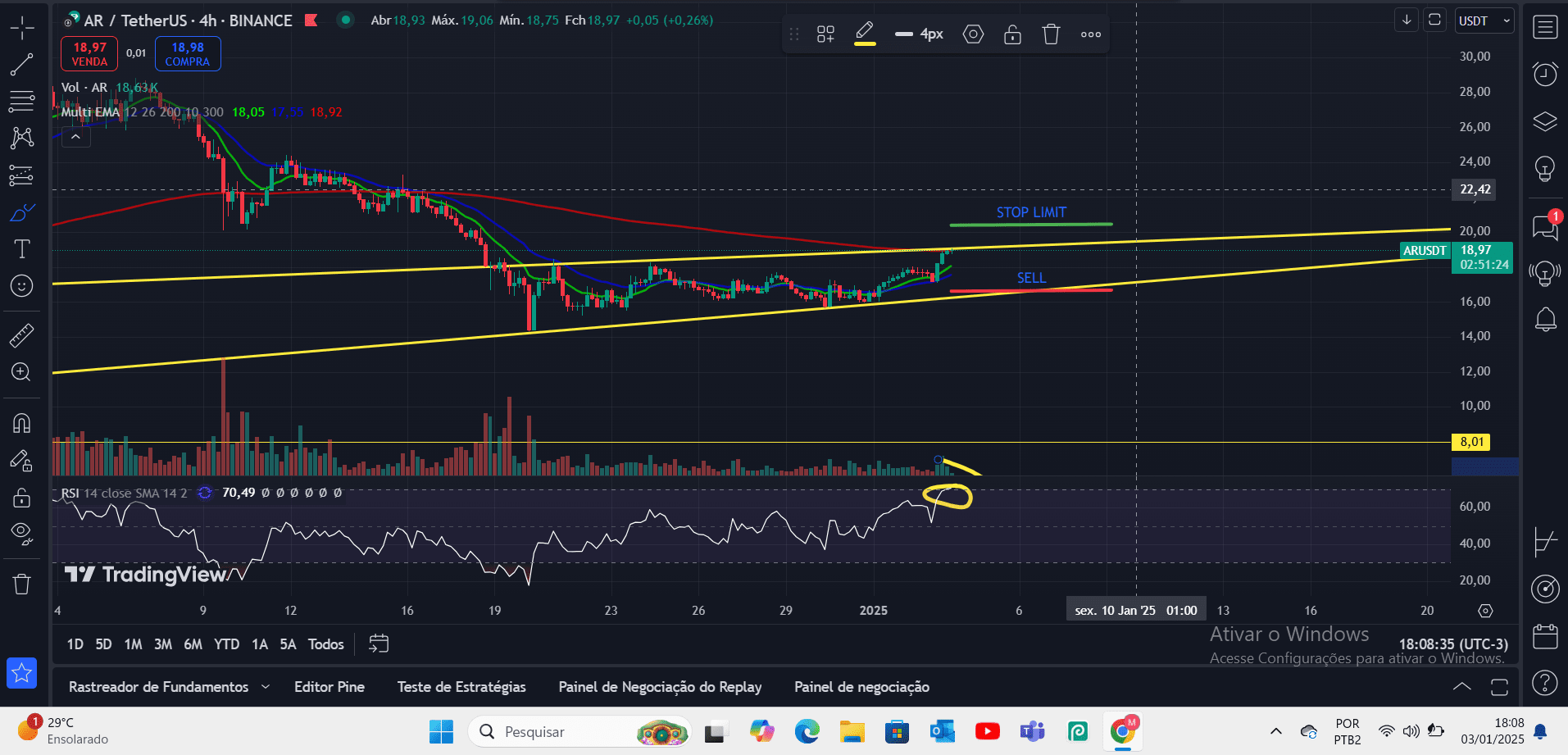
Task: Toggle lock all drawing tools
Action: 22,498
